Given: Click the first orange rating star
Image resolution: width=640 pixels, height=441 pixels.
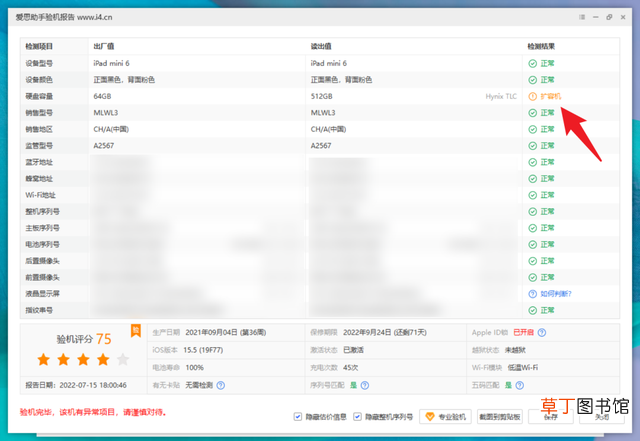Looking at the screenshot, I should click(44, 360).
